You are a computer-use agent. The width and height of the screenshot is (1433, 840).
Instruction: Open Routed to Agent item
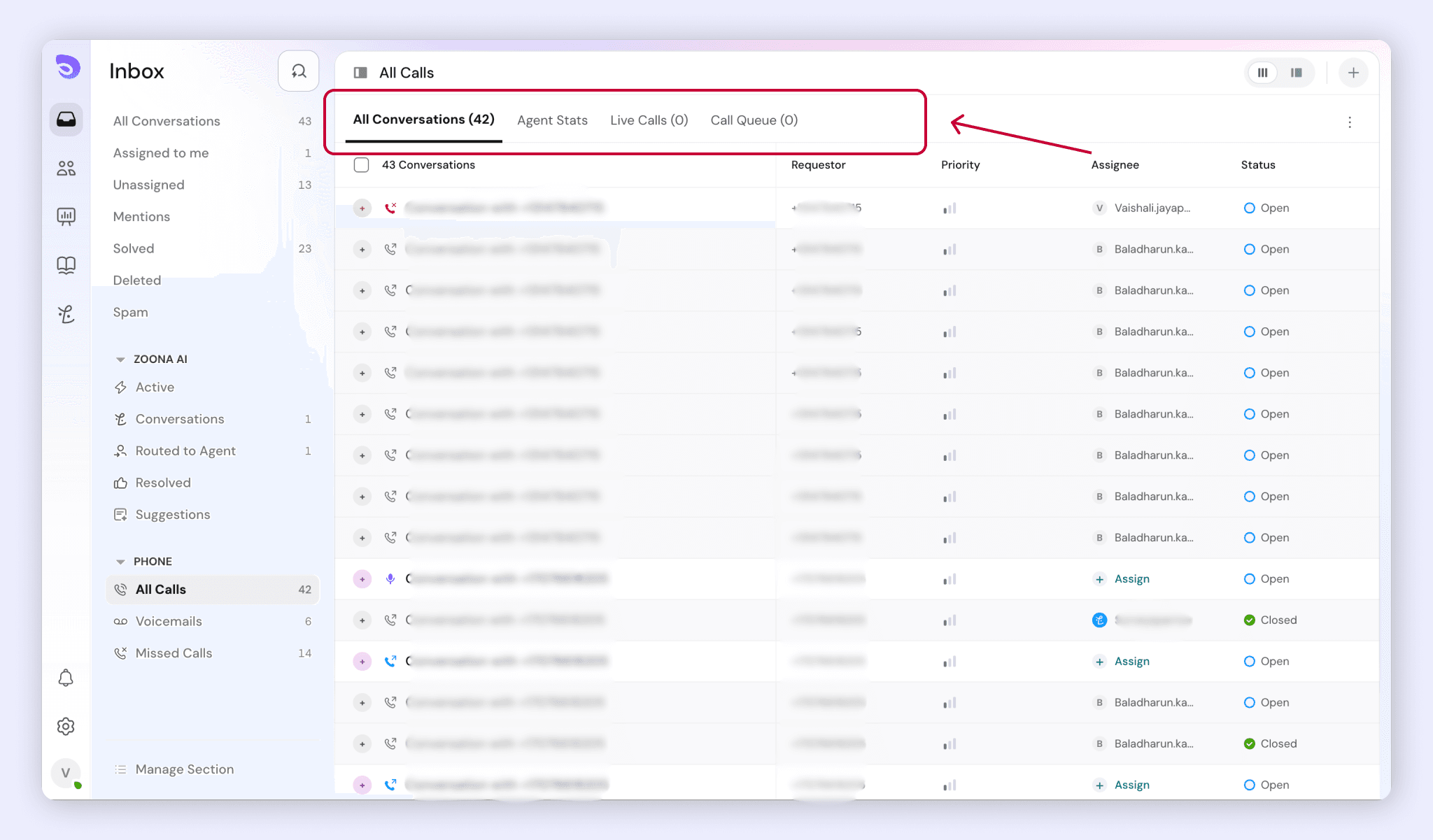[212, 451]
